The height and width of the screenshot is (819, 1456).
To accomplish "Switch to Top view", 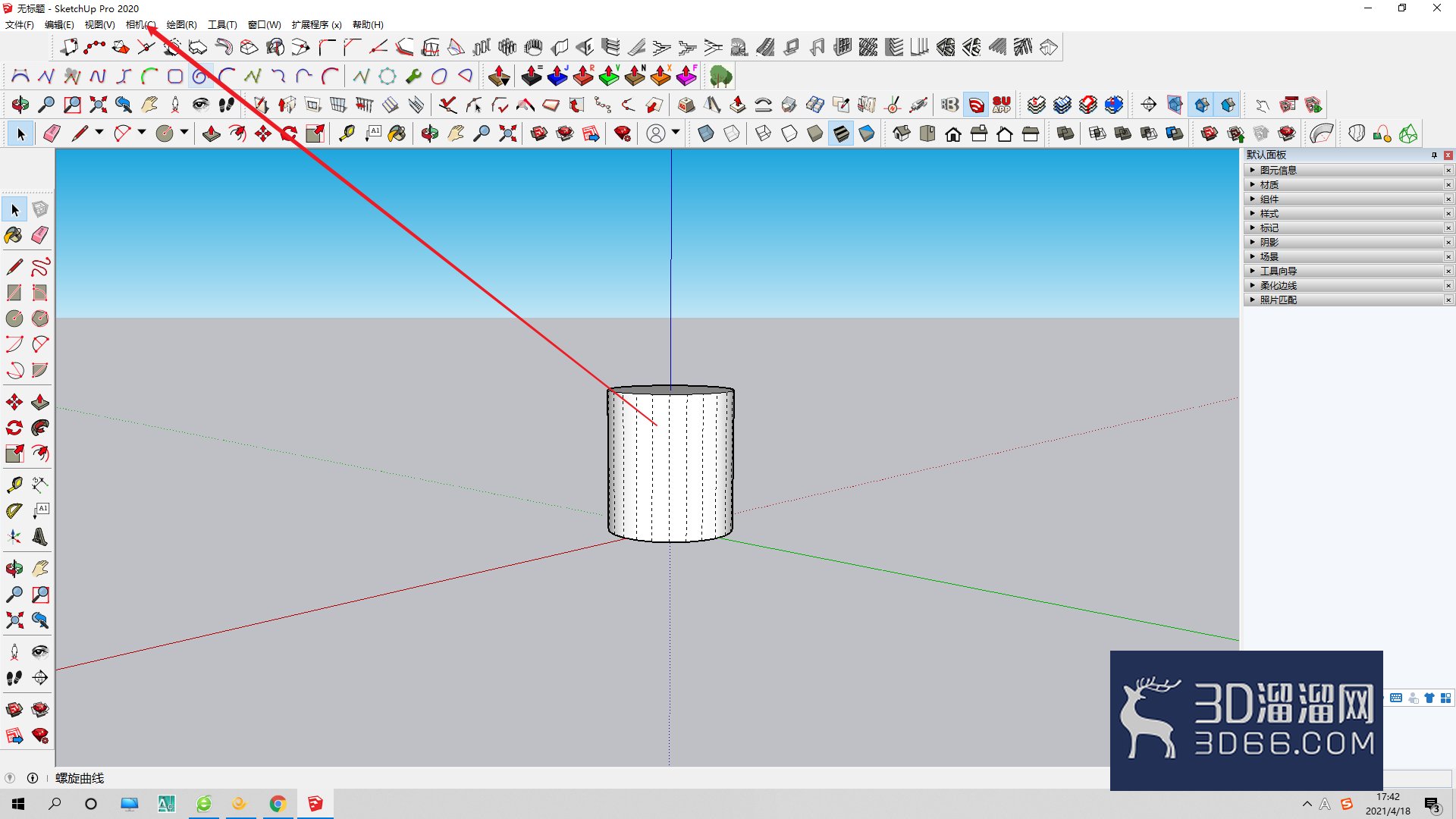I will click(x=927, y=134).
